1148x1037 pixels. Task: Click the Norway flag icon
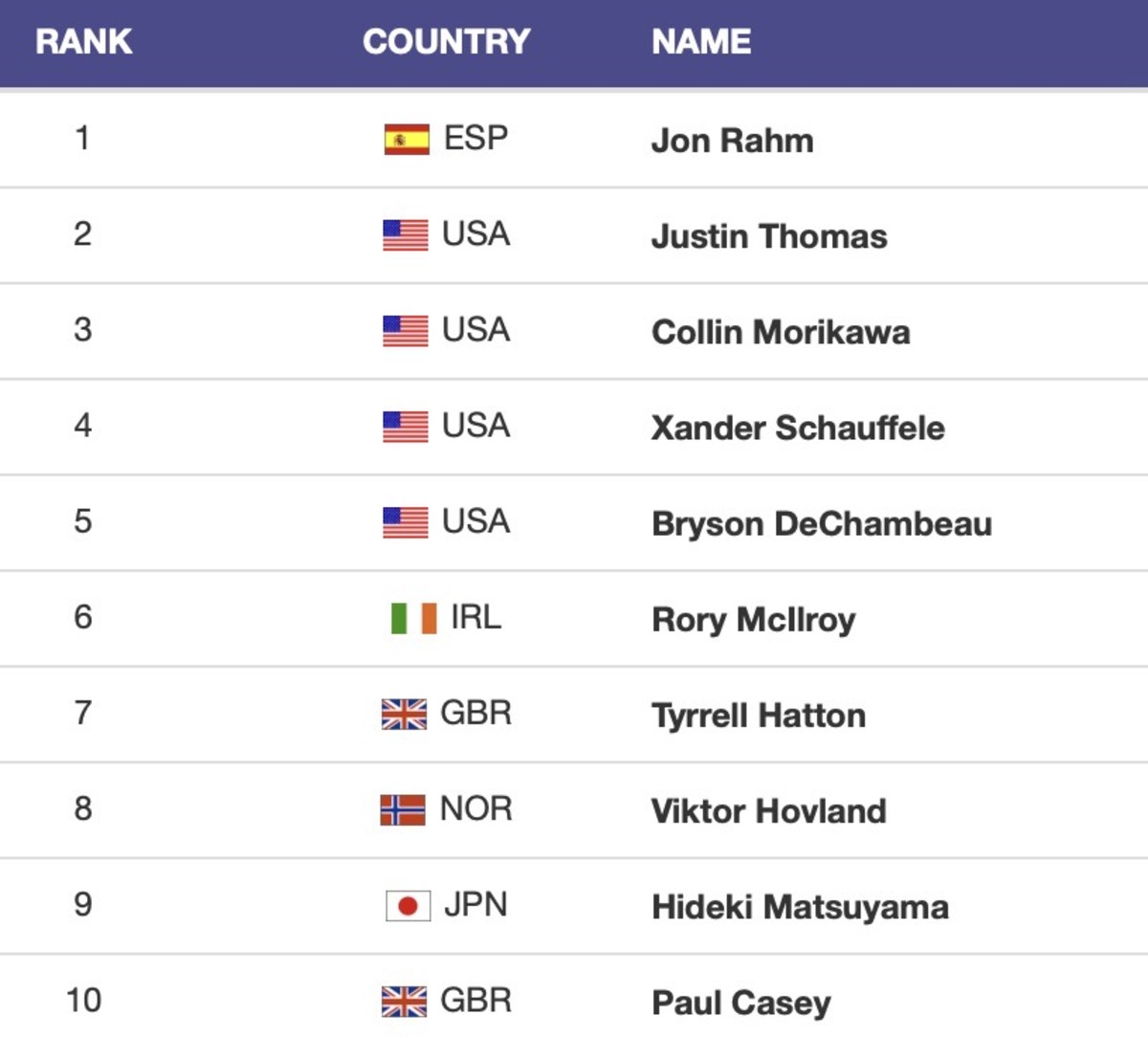[x=403, y=810]
